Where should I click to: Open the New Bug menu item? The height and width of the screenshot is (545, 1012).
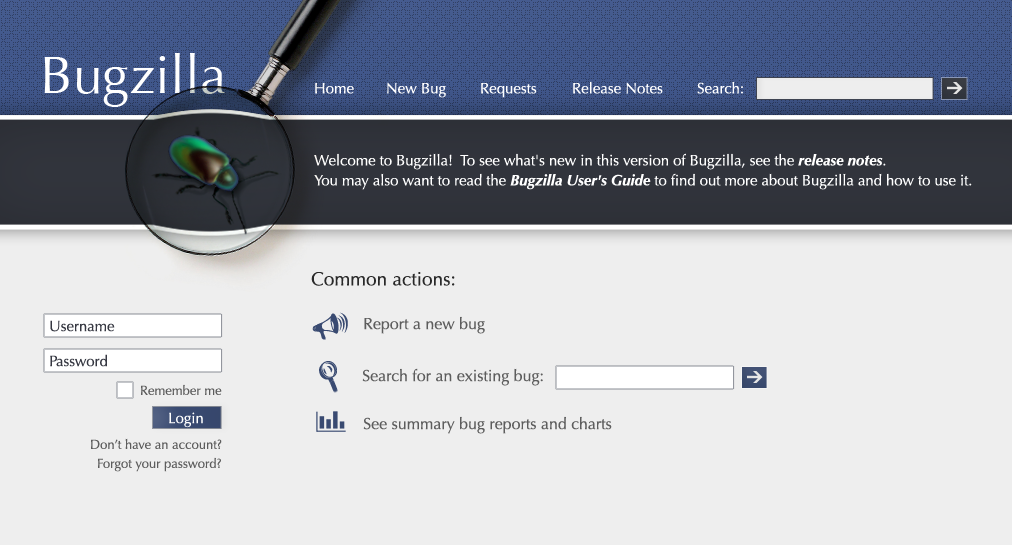[416, 88]
